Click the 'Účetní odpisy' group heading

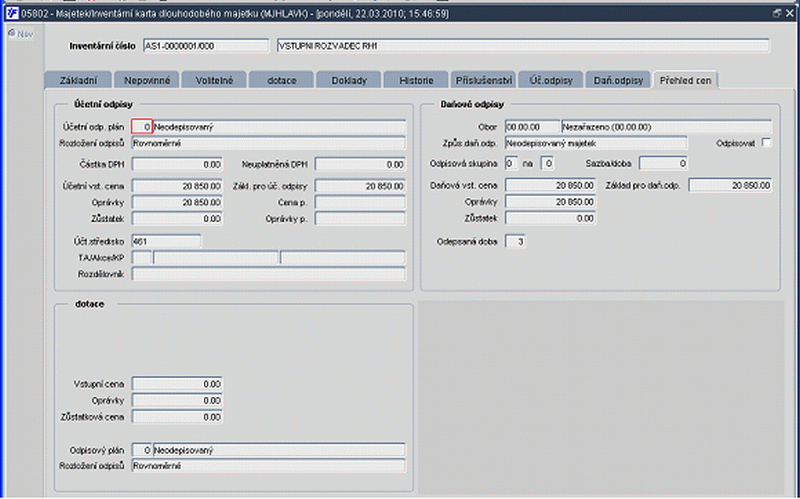coord(103,104)
